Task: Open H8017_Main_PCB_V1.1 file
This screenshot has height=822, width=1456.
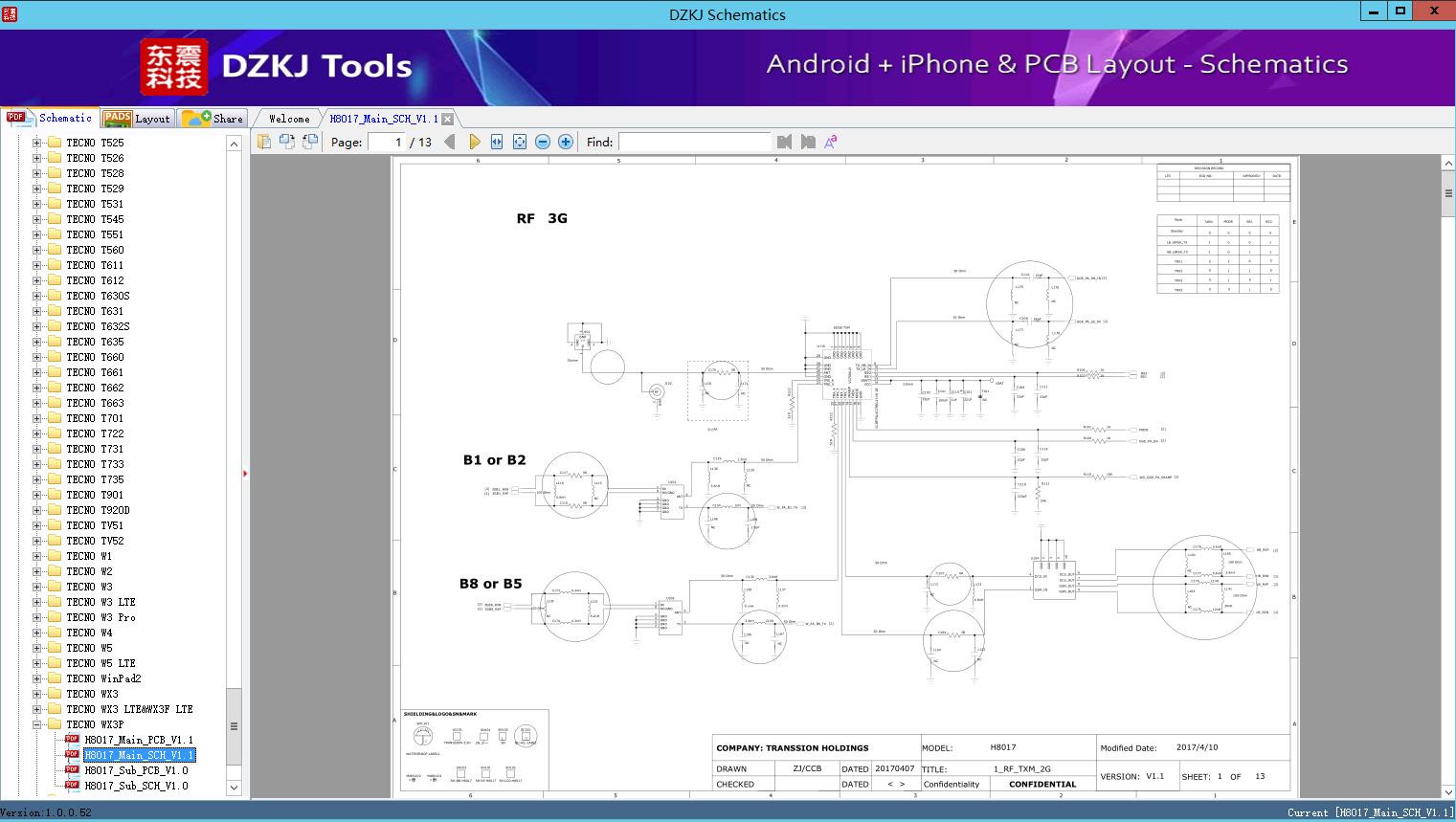Action: click(138, 740)
